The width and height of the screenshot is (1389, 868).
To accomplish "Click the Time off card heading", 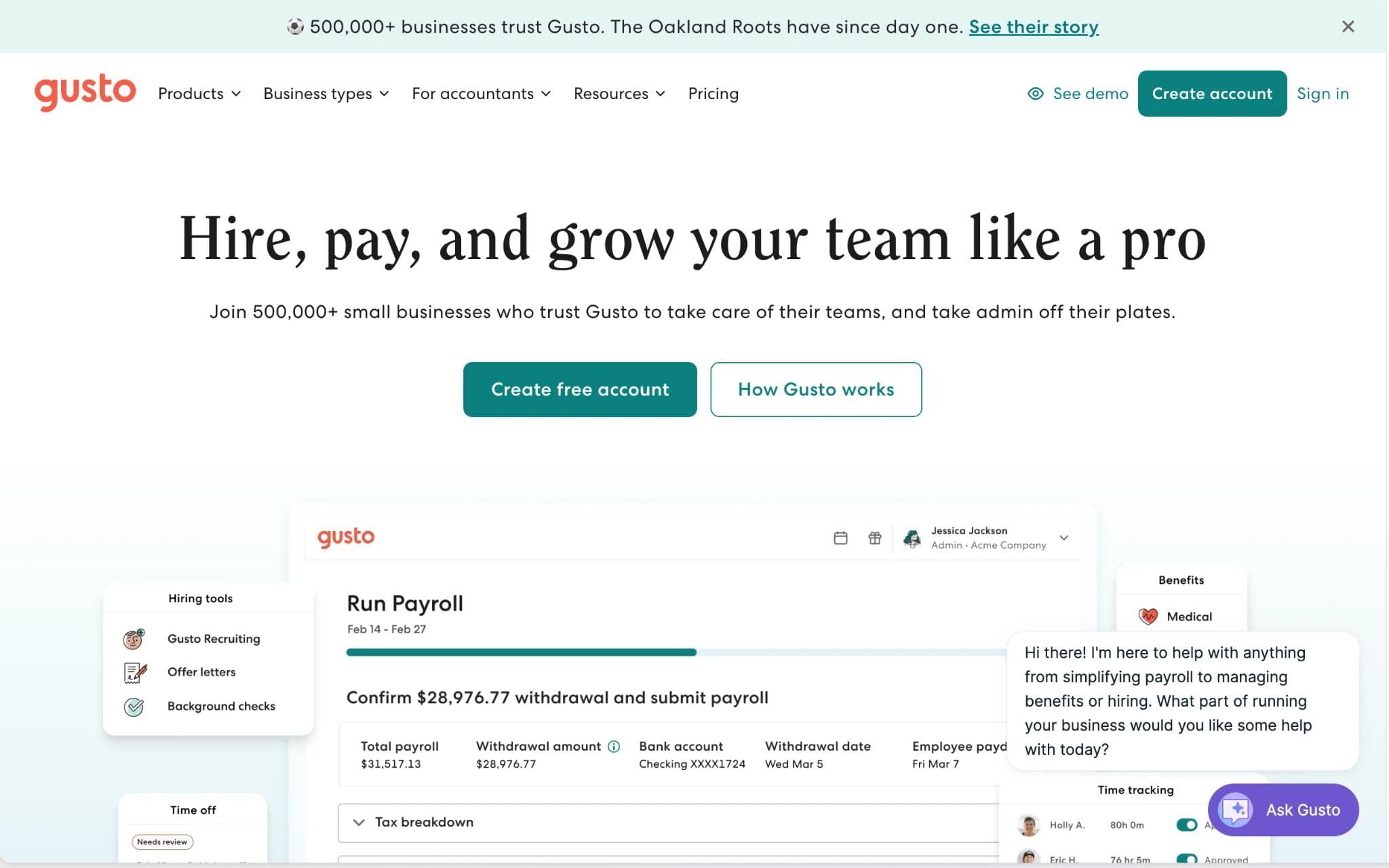I will [x=193, y=810].
